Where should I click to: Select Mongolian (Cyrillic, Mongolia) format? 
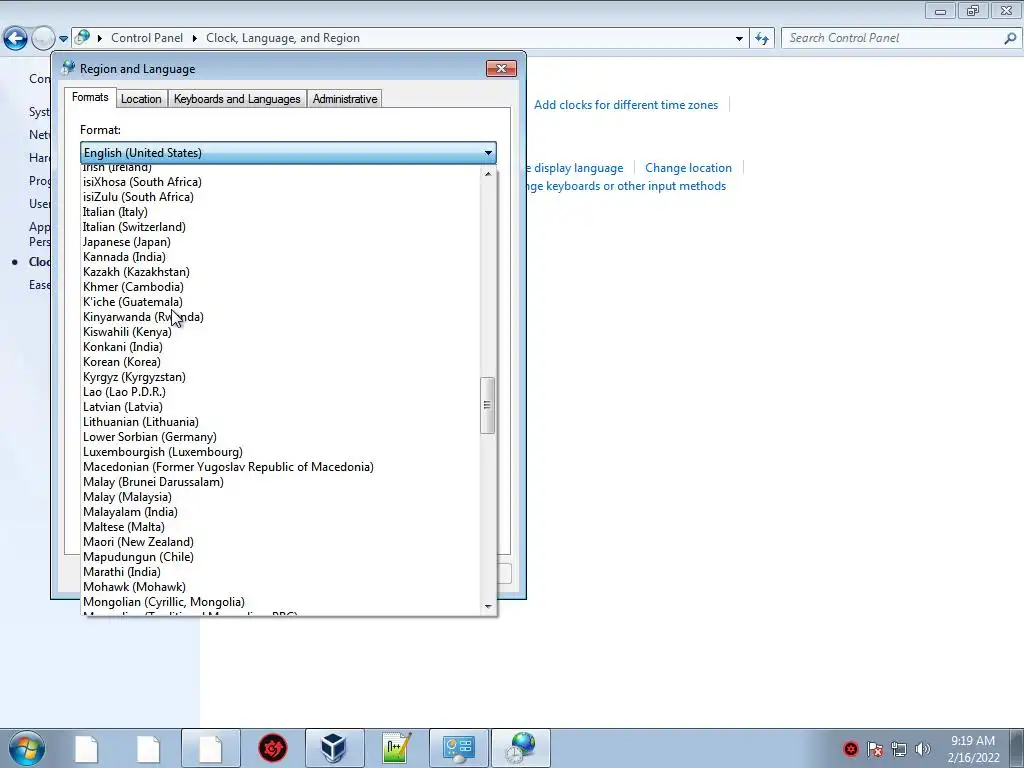(x=281, y=602)
